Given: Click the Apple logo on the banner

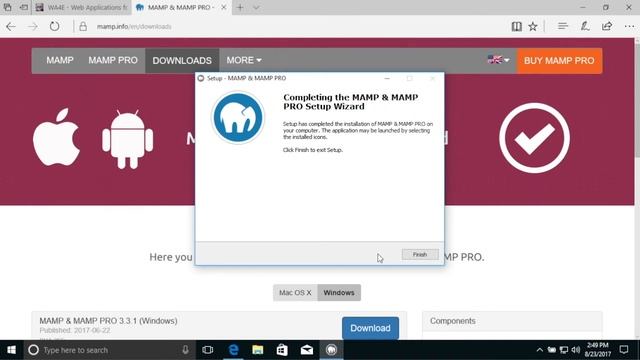Looking at the screenshot, I should pyautogui.click(x=56, y=137).
